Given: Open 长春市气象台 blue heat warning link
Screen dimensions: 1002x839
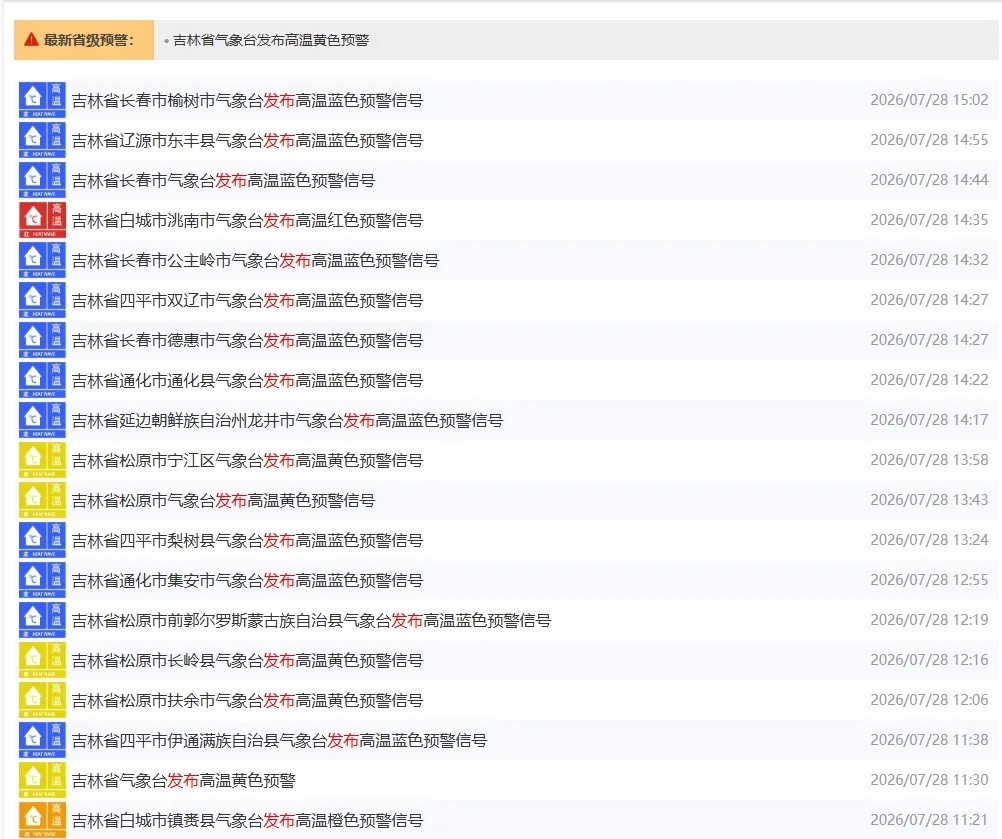Looking at the screenshot, I should click(223, 181).
